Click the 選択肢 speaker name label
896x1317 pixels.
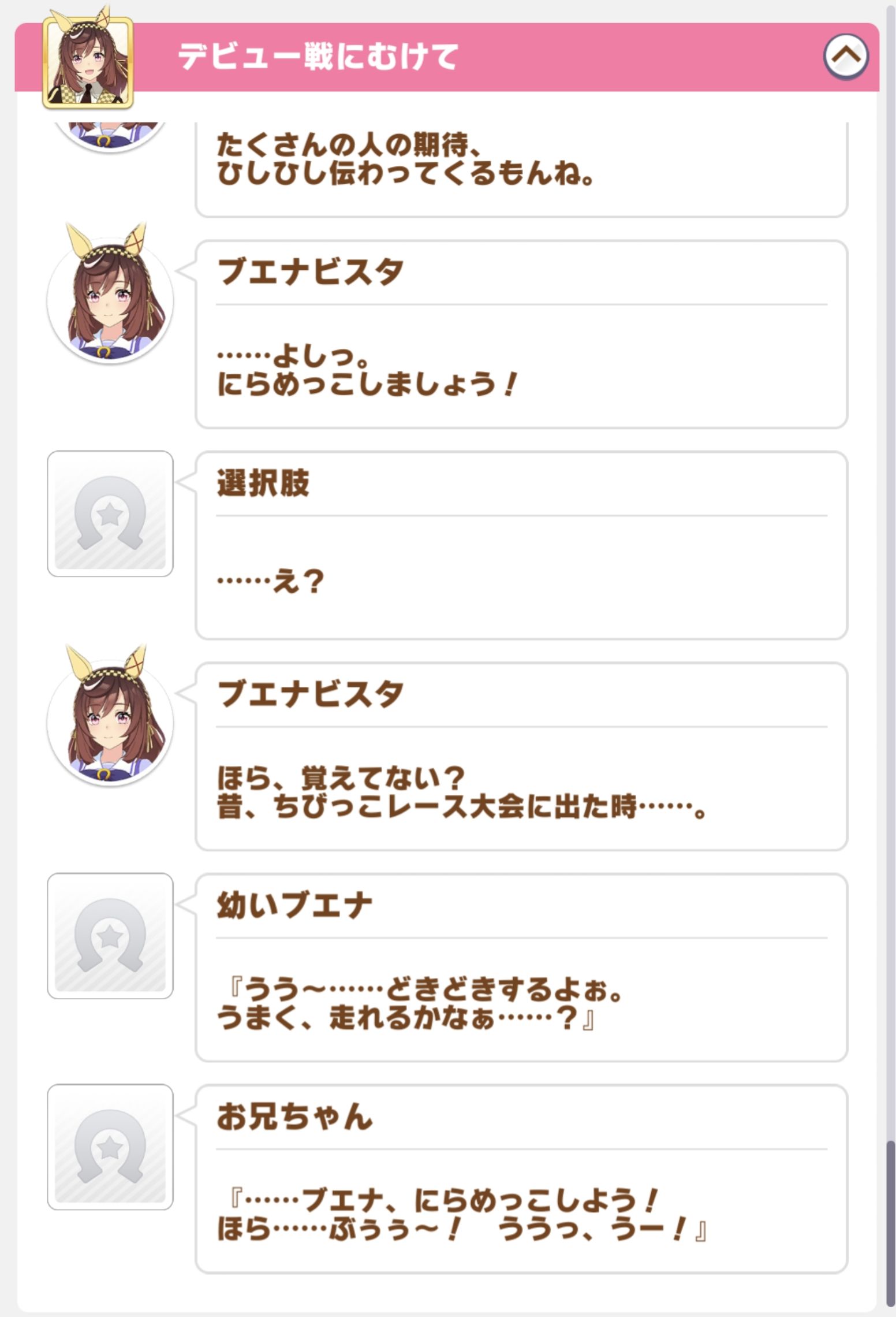[263, 483]
